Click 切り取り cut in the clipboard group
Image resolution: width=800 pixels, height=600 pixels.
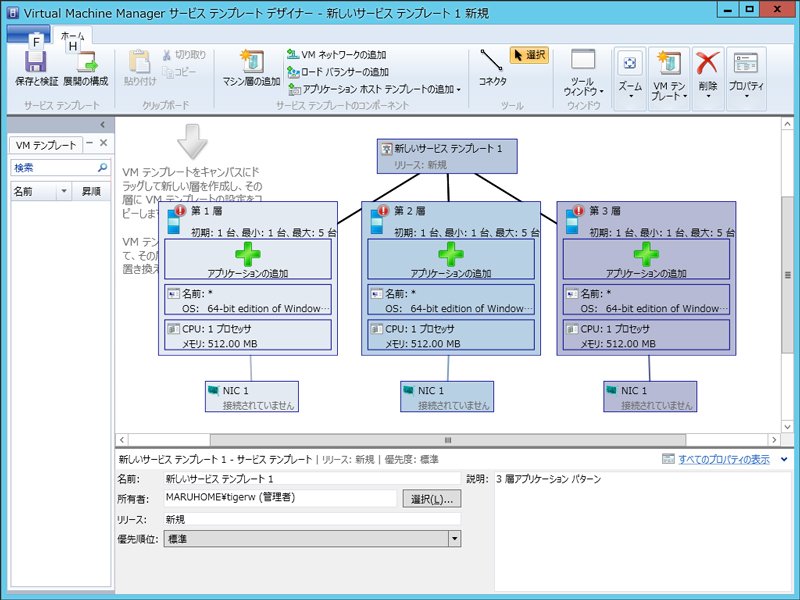(184, 55)
